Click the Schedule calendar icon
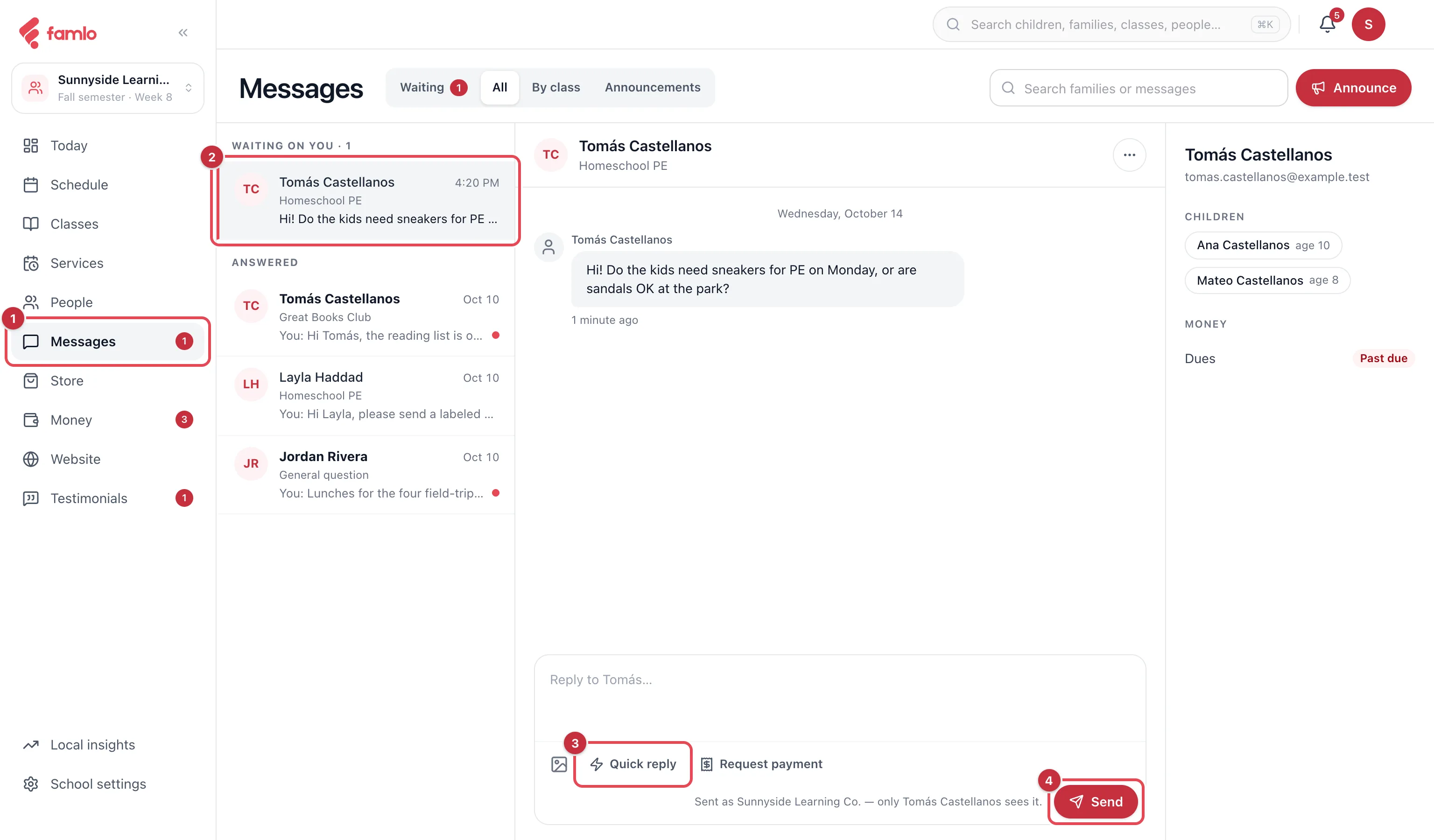The height and width of the screenshot is (840, 1434). [x=31, y=185]
